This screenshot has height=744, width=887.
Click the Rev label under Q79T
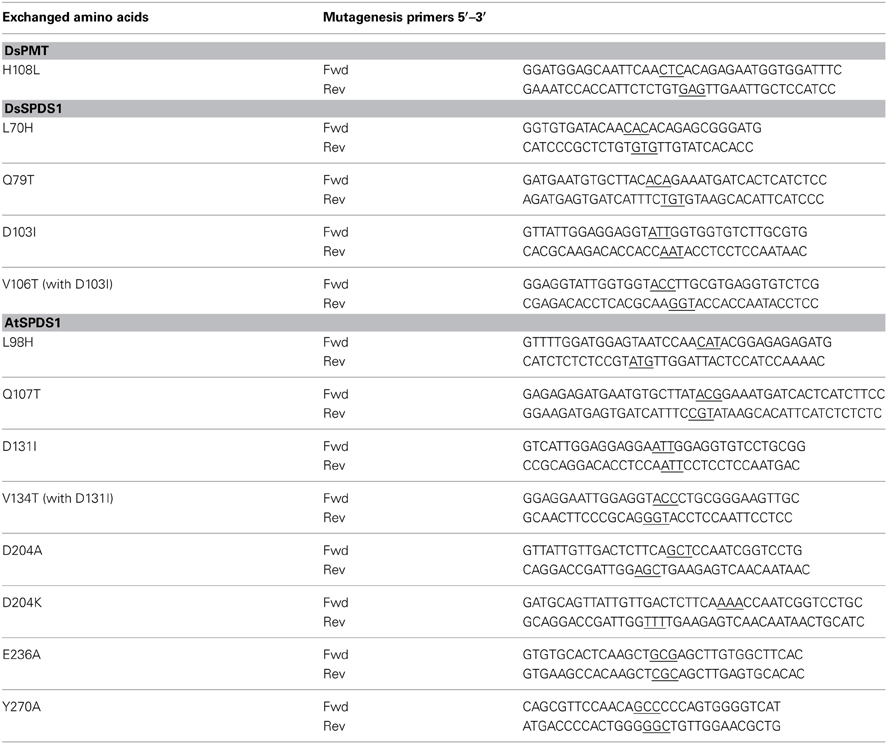point(334,199)
